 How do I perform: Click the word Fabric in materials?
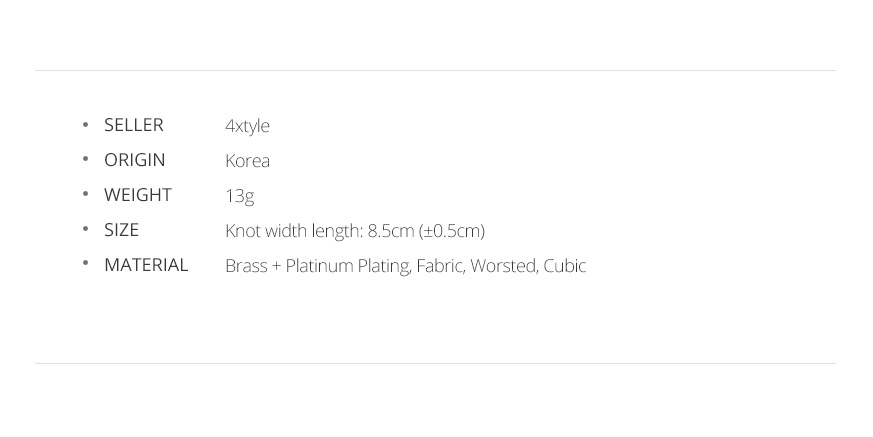click(x=439, y=266)
